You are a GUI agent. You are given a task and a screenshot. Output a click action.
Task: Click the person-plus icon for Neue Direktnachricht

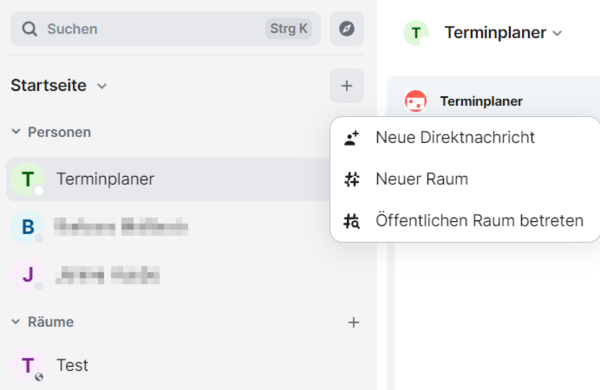tap(351, 138)
